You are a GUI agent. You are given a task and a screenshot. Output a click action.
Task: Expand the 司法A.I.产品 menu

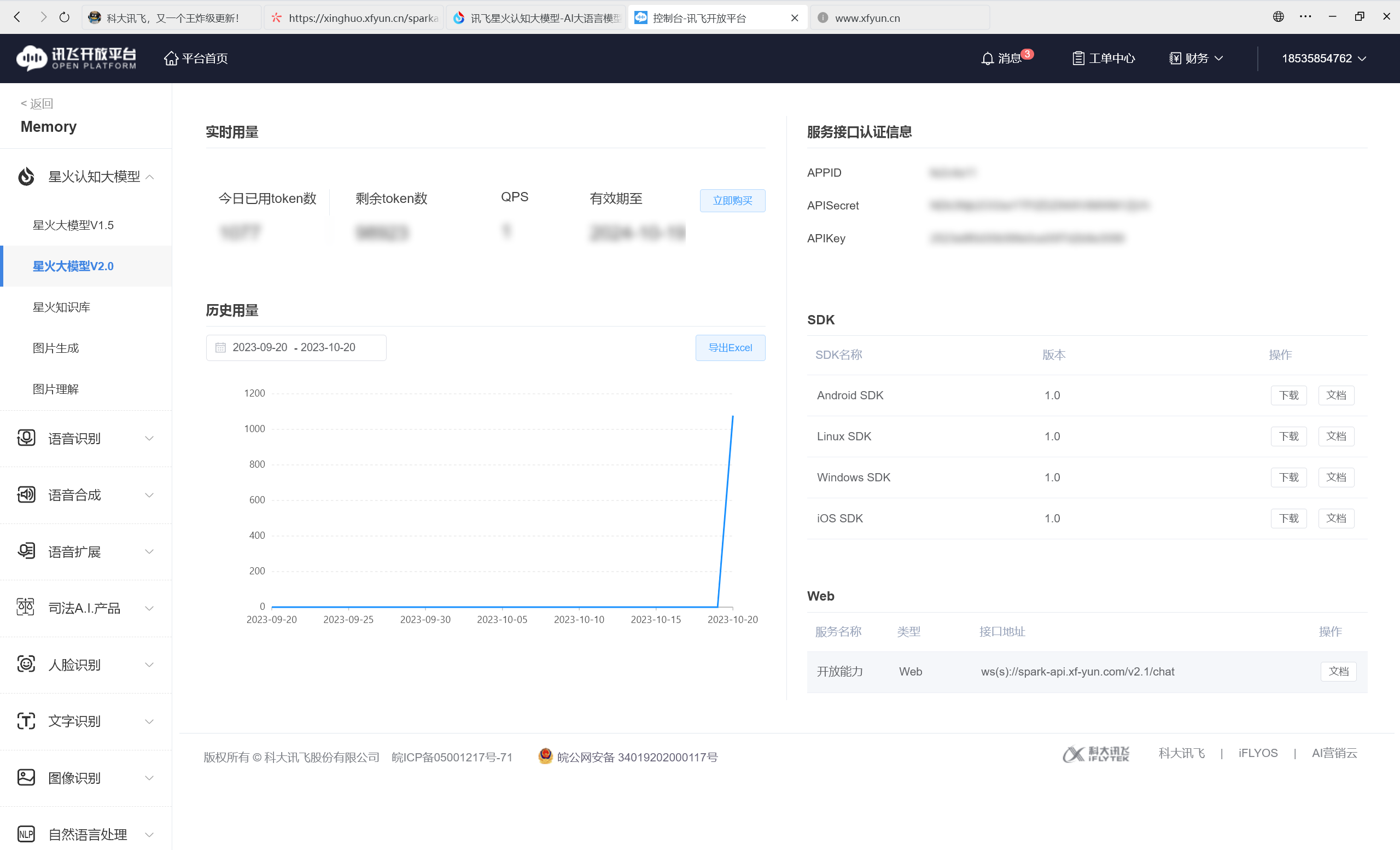(149, 609)
